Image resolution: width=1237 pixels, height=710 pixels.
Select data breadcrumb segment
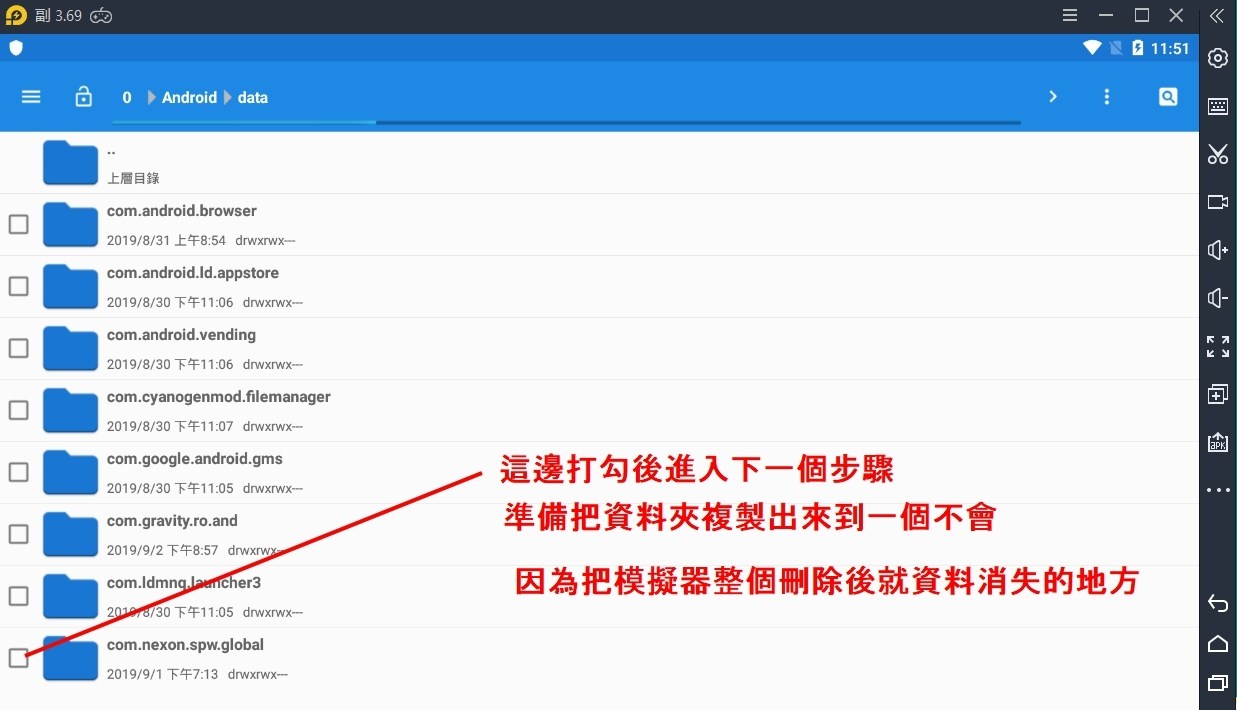click(x=253, y=97)
